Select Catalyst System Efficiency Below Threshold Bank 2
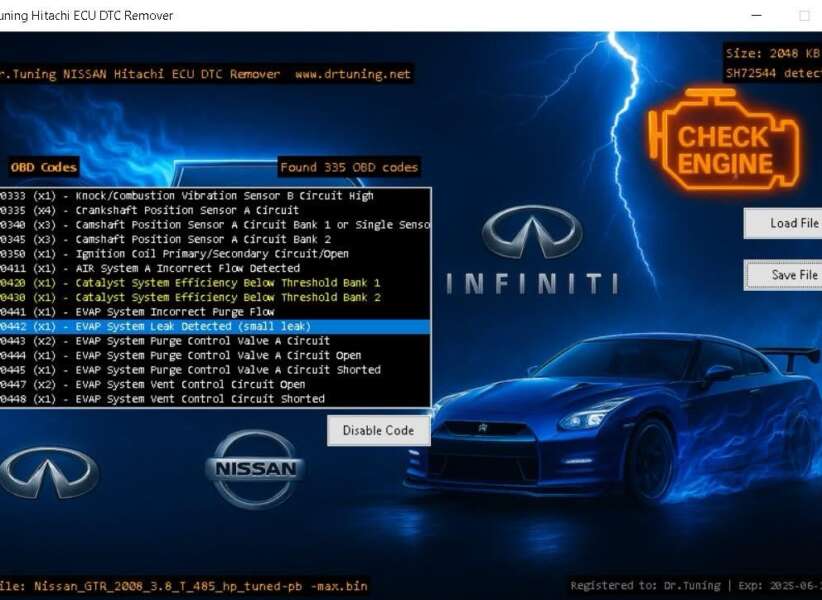822x600 pixels. pyautogui.click(x=215, y=298)
